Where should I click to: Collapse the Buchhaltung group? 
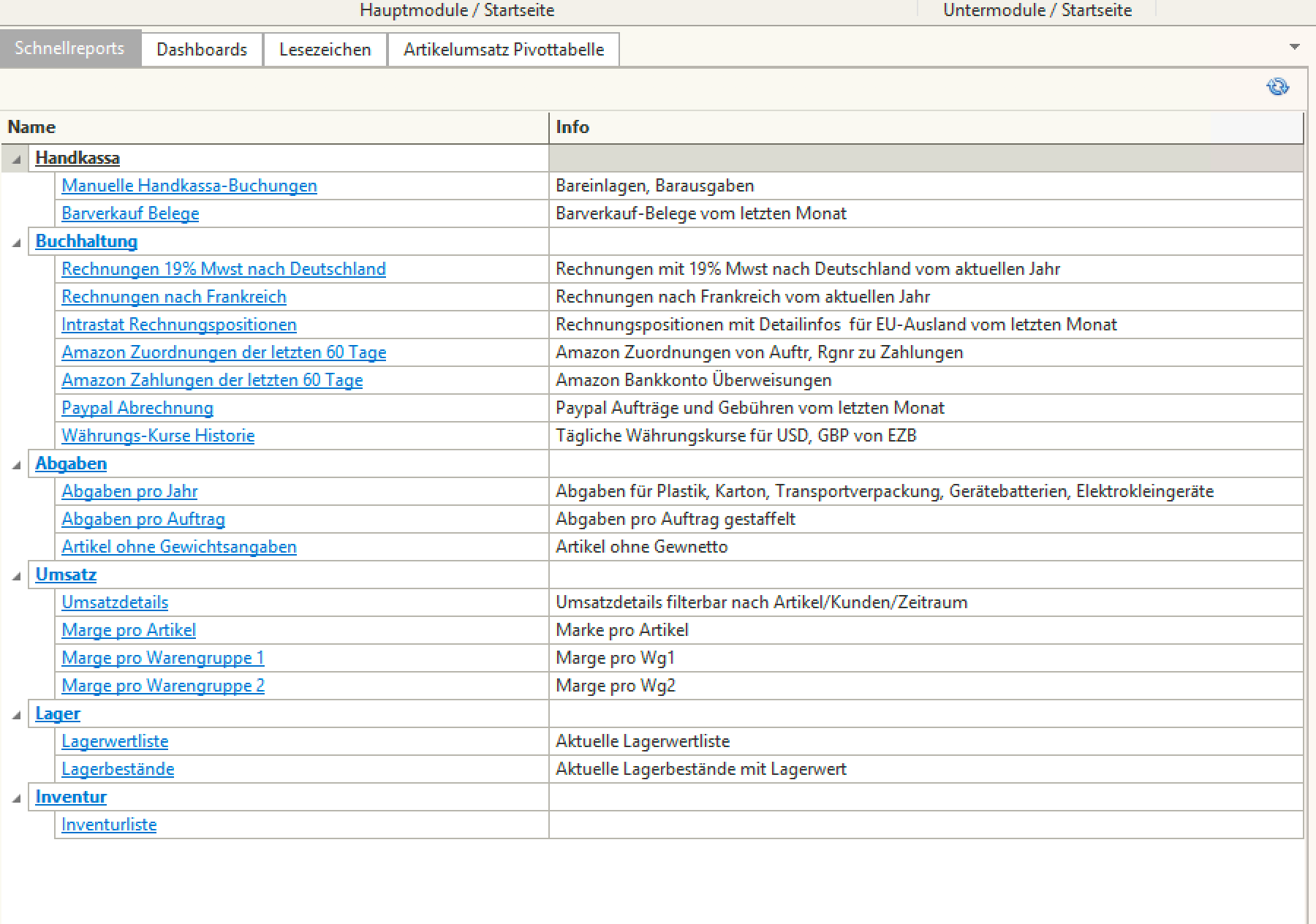coord(16,242)
